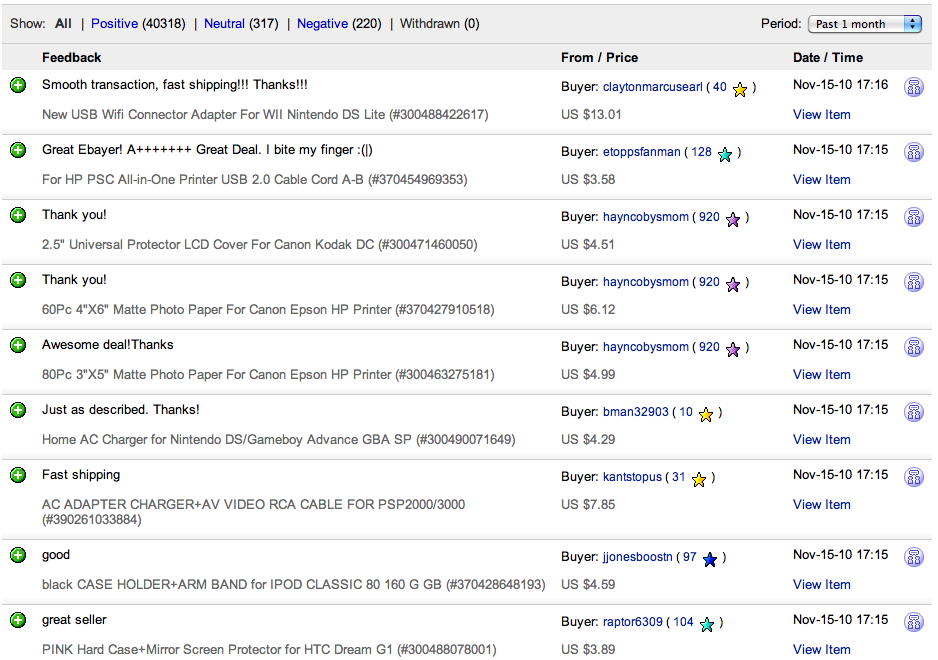Click the teal star beside etoppsfanman's rating
938x660 pixels.
click(725, 154)
